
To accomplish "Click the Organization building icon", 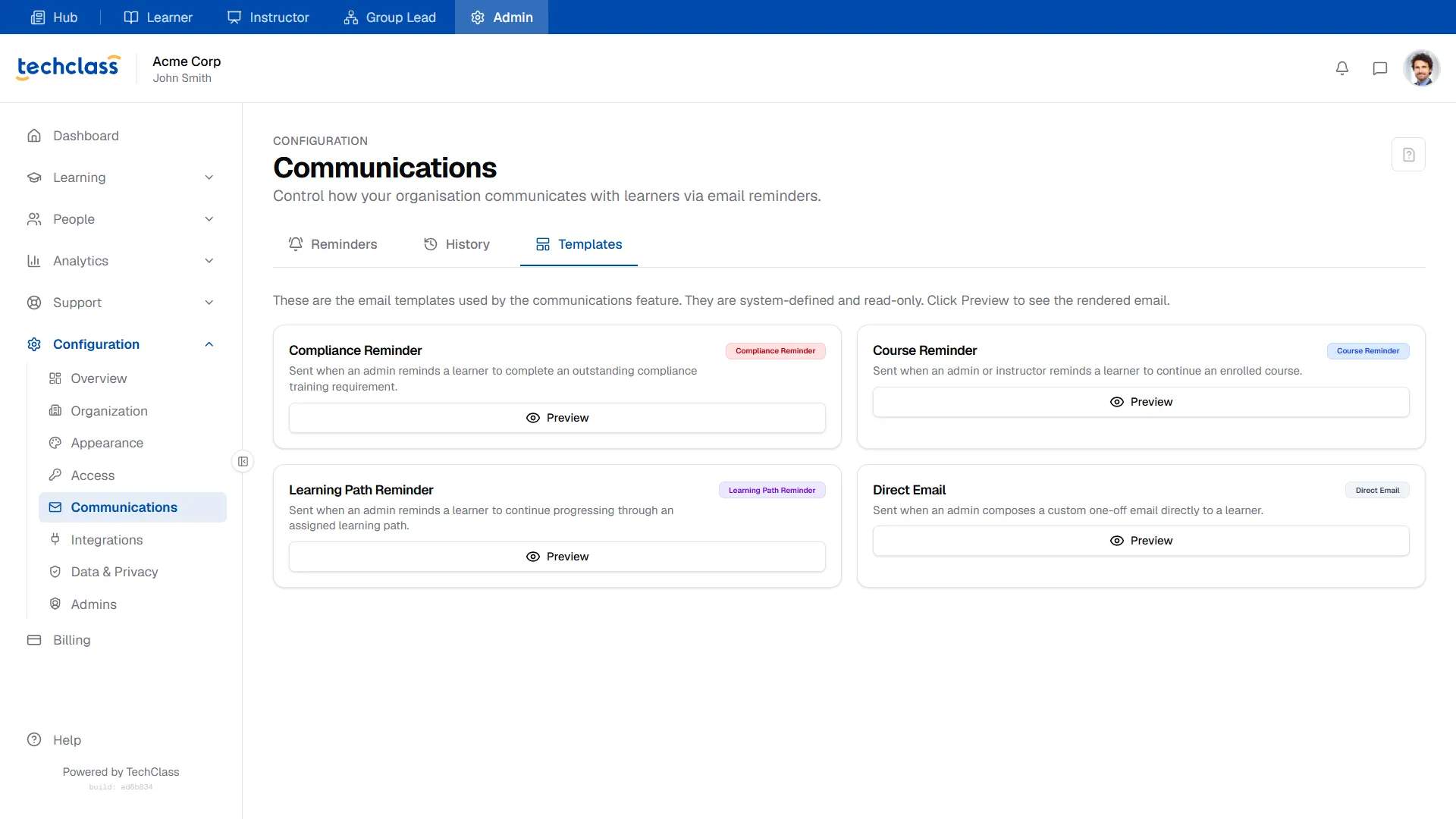I will coord(55,410).
